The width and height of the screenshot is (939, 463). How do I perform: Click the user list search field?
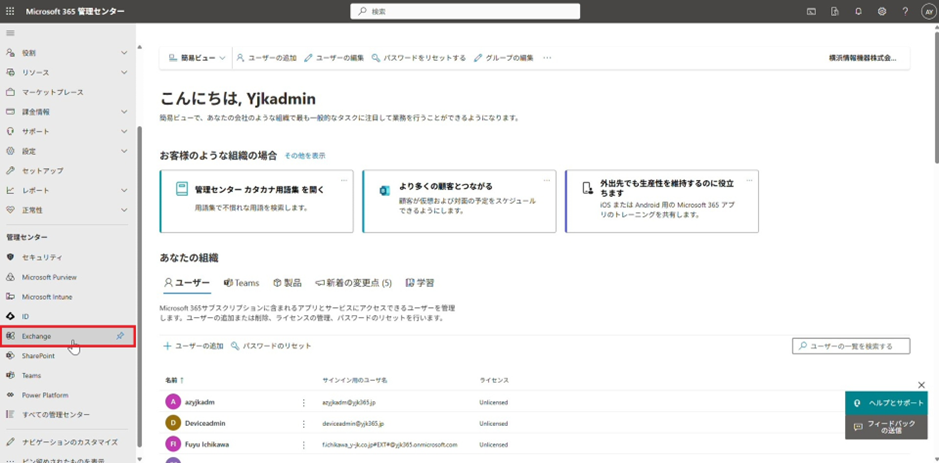click(851, 346)
